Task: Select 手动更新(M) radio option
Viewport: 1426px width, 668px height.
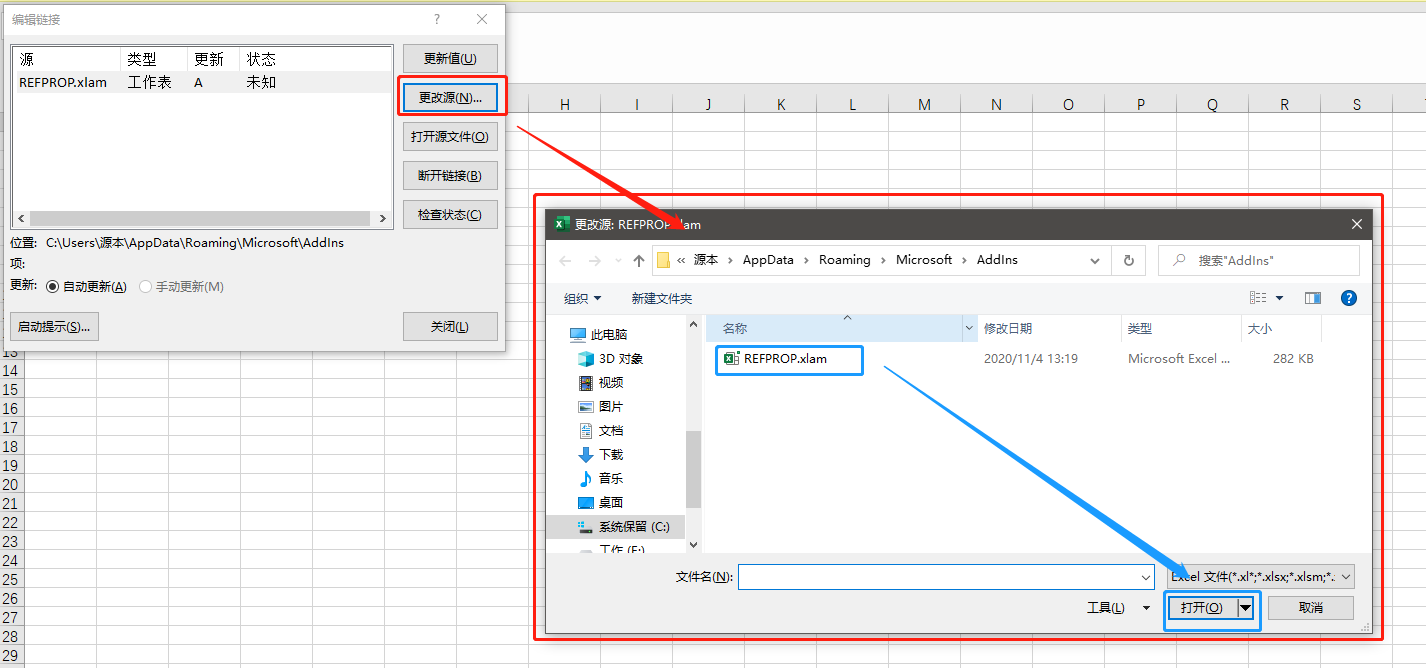Action: pyautogui.click(x=182, y=286)
